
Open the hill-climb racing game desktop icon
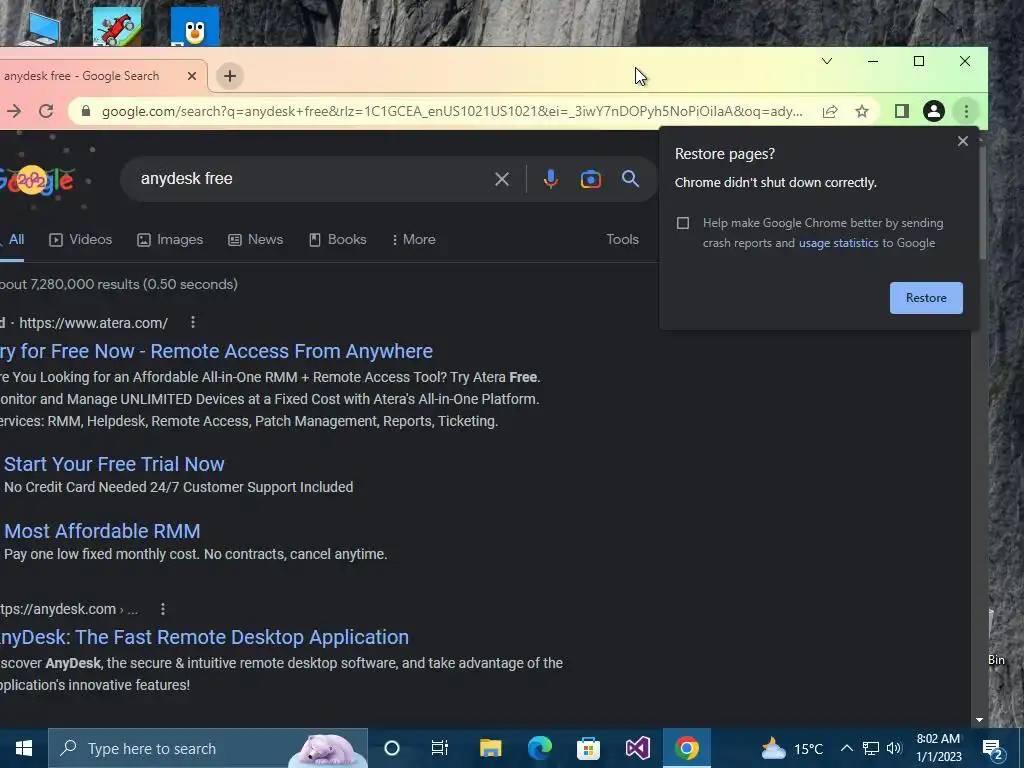(116, 26)
